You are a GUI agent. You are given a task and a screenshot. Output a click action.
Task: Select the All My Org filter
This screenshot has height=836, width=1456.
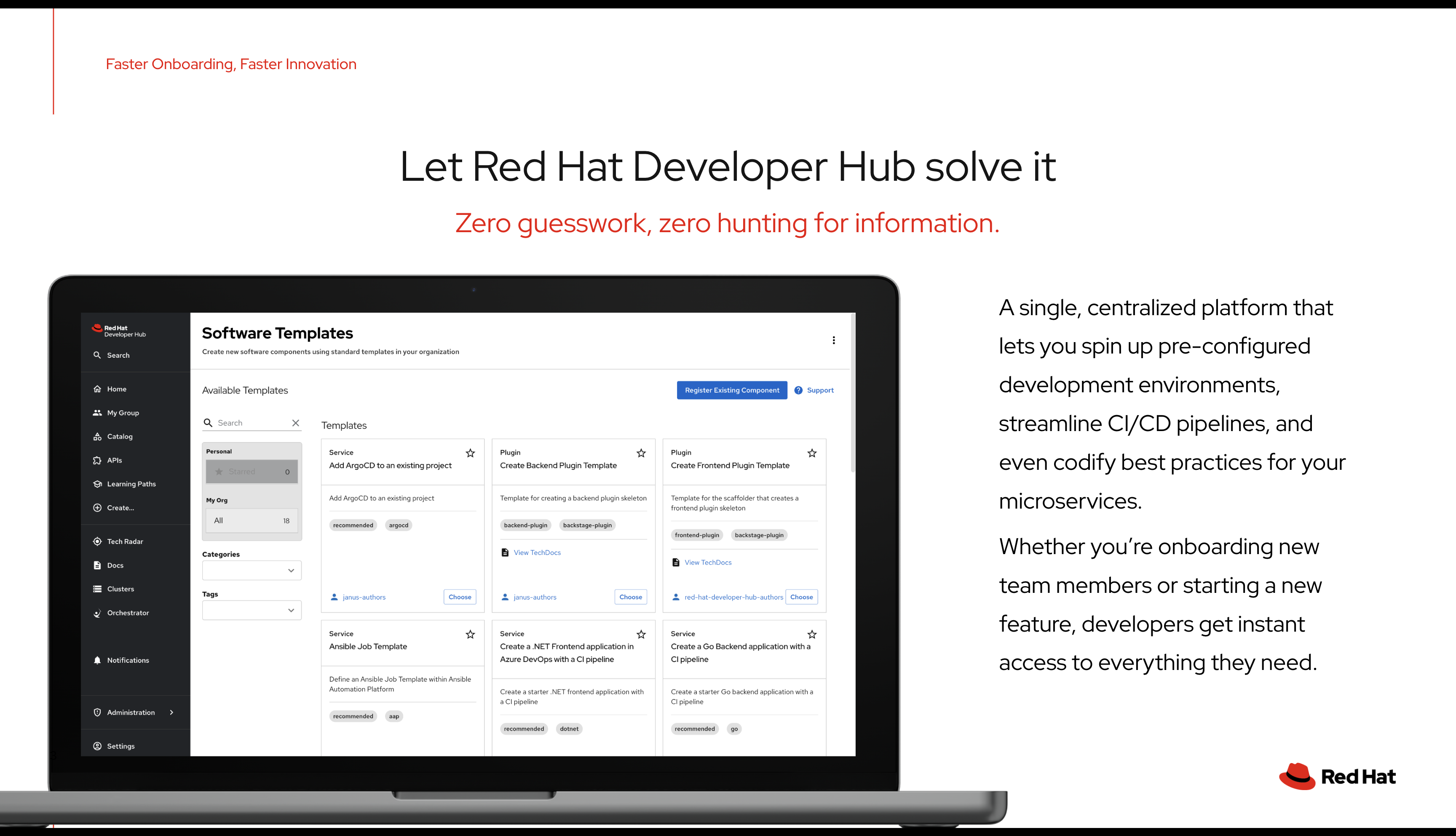click(252, 521)
